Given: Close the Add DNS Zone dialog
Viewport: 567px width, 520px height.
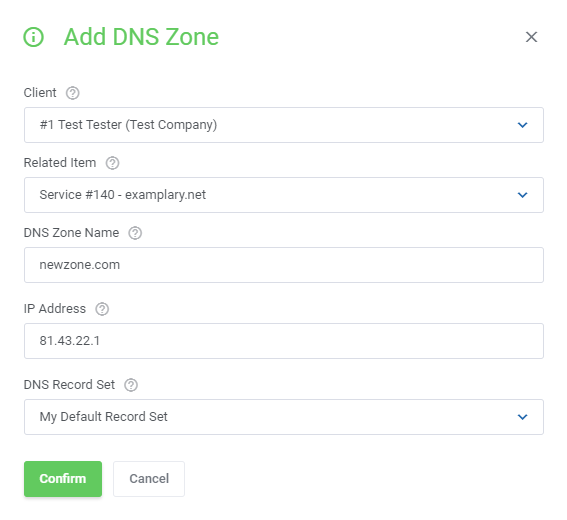Looking at the screenshot, I should (531, 37).
